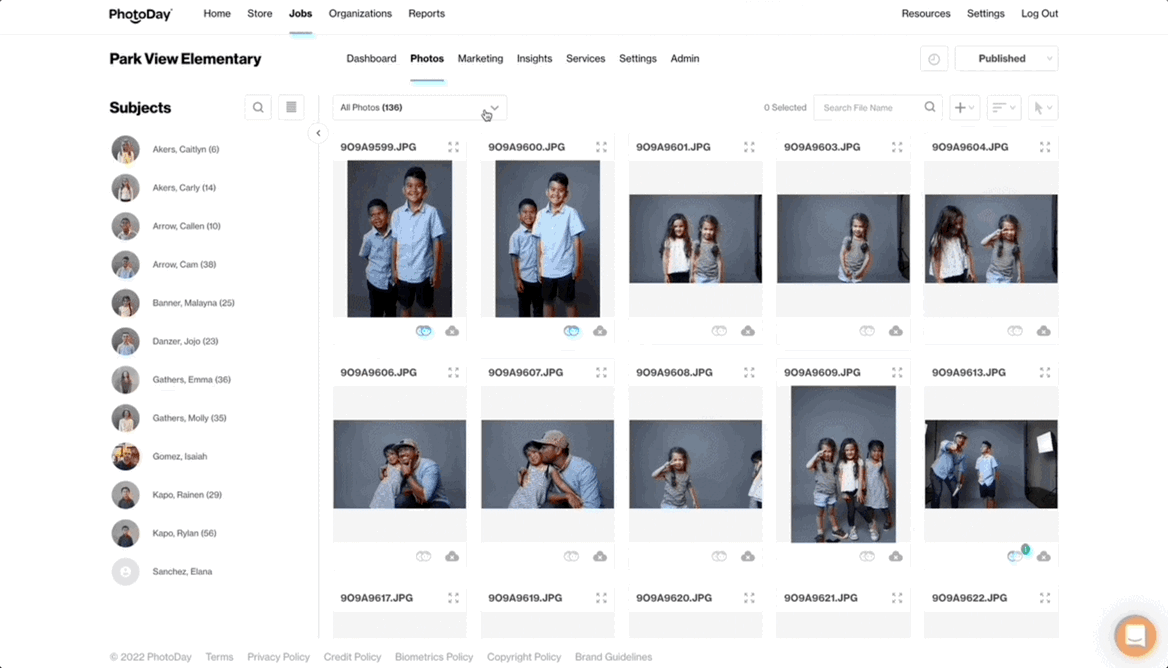
Task: Click face-match icon under 9O9A9613.JPG
Action: 1015,556
